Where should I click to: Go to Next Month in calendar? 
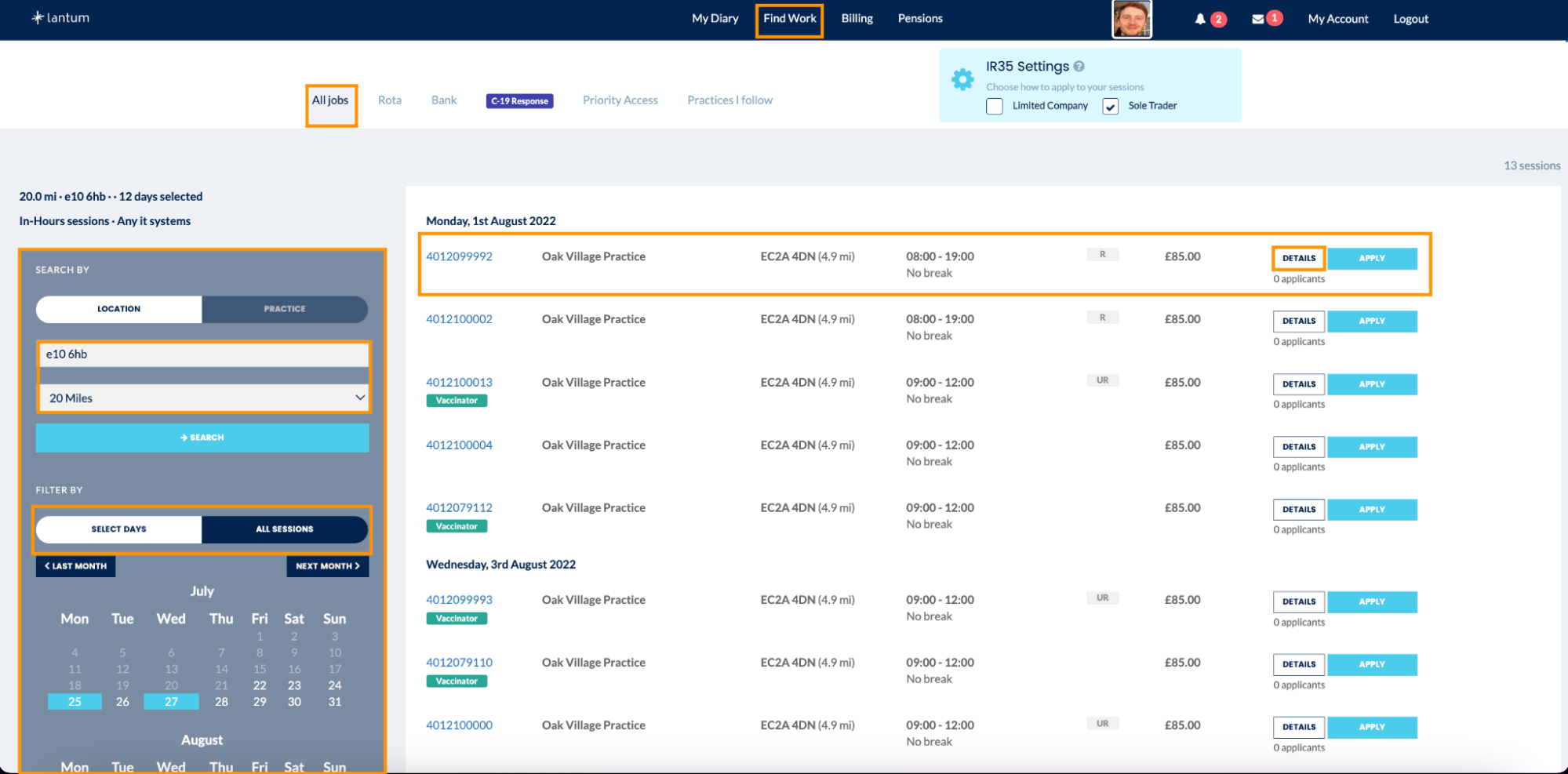click(x=327, y=566)
